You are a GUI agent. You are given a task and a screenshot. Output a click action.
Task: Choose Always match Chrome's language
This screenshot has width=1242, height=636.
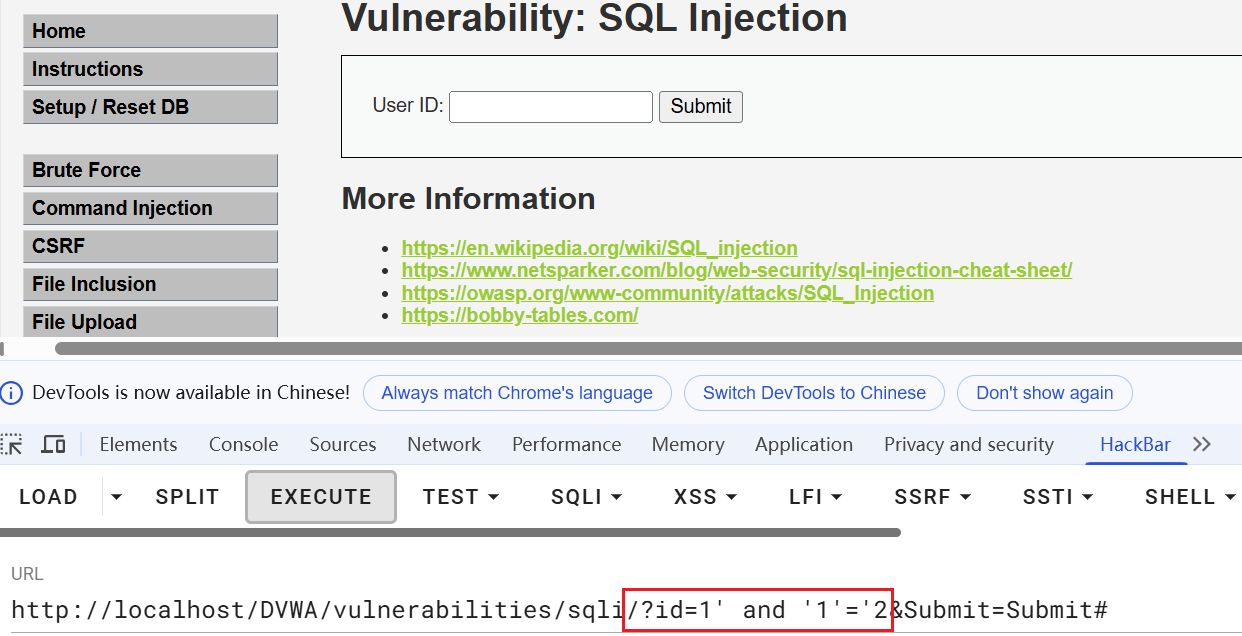pyautogui.click(x=517, y=393)
